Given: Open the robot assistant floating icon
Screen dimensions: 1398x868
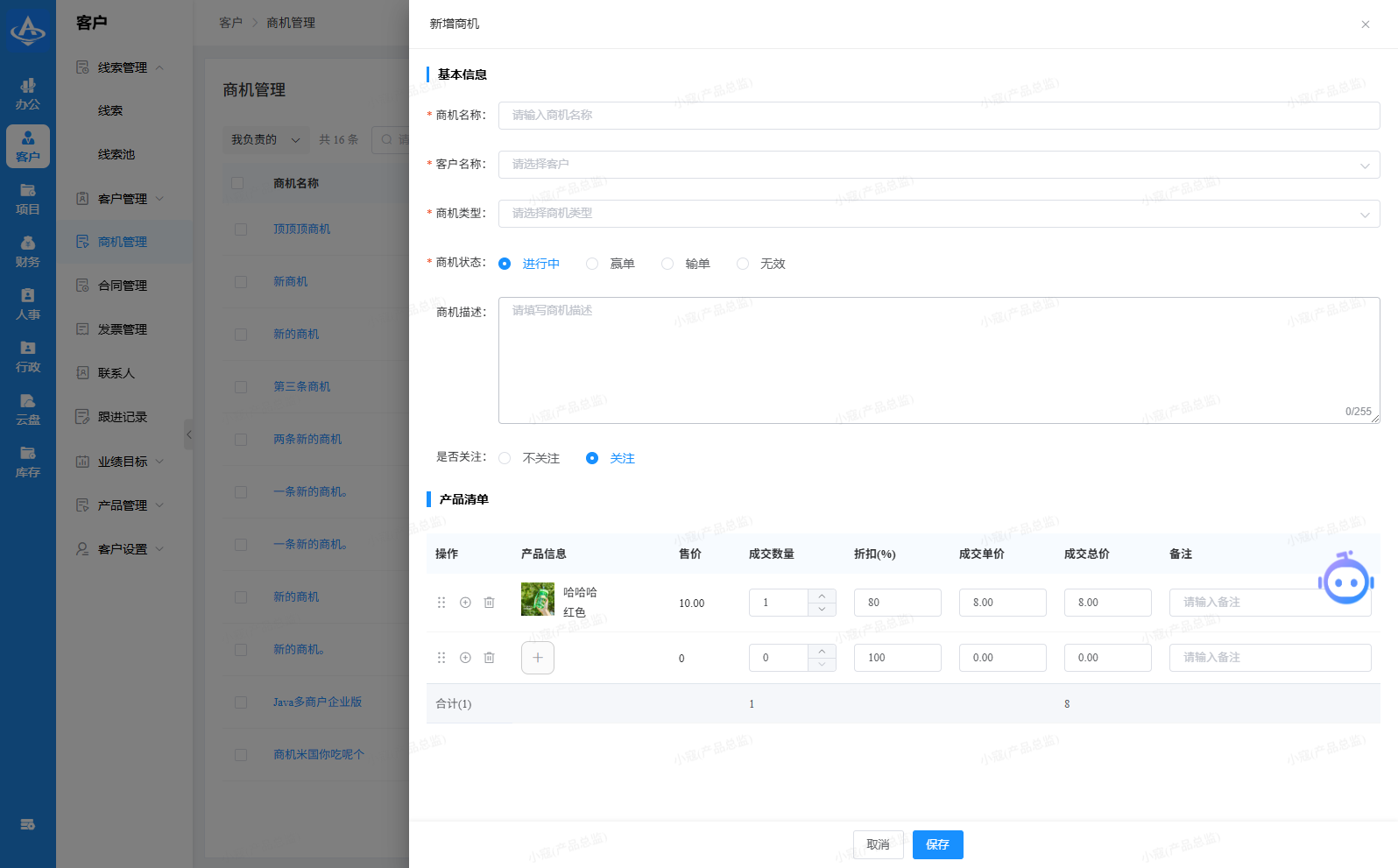Looking at the screenshot, I should click(1345, 579).
